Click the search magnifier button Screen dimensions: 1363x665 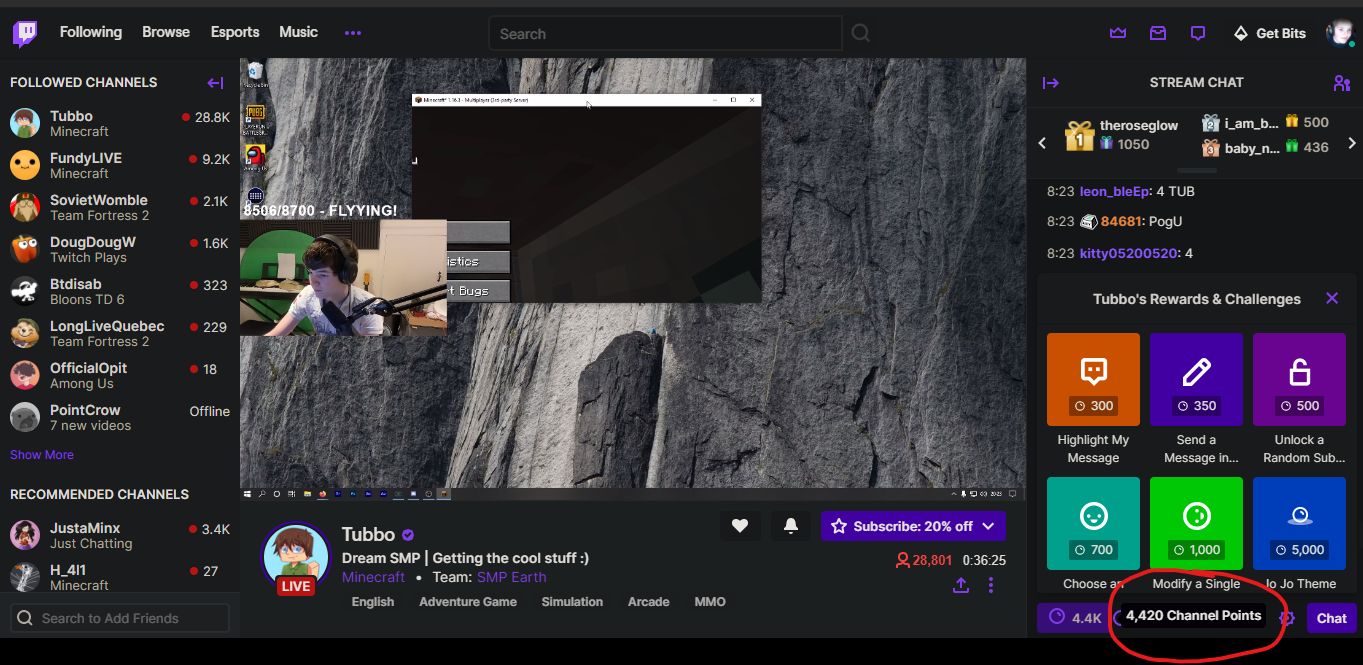(860, 33)
